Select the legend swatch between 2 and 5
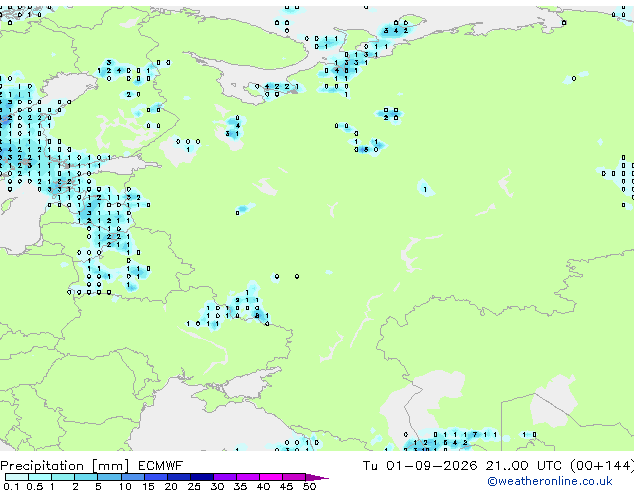Viewport: 634px width, 490px height. tap(86, 477)
